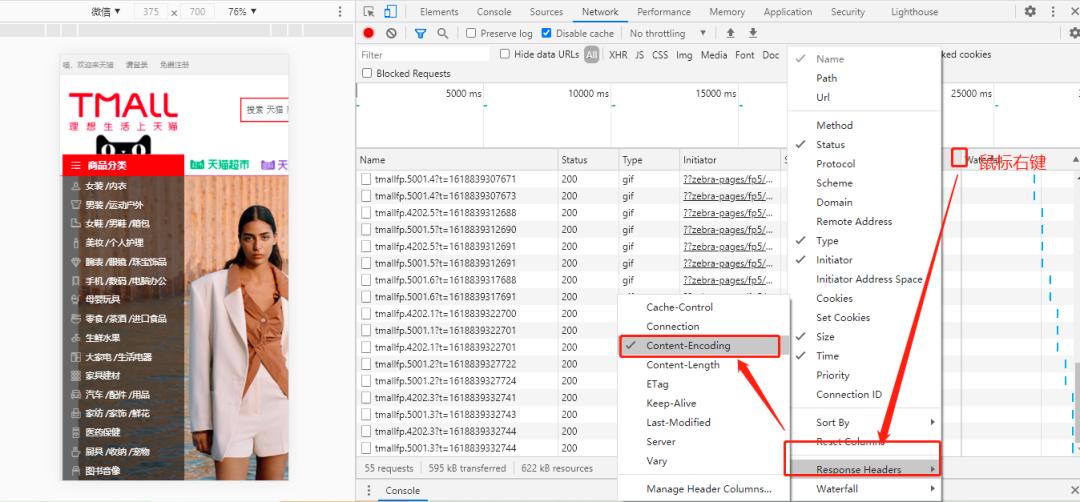
Task: Switch to the Performance tab
Action: tap(663, 12)
